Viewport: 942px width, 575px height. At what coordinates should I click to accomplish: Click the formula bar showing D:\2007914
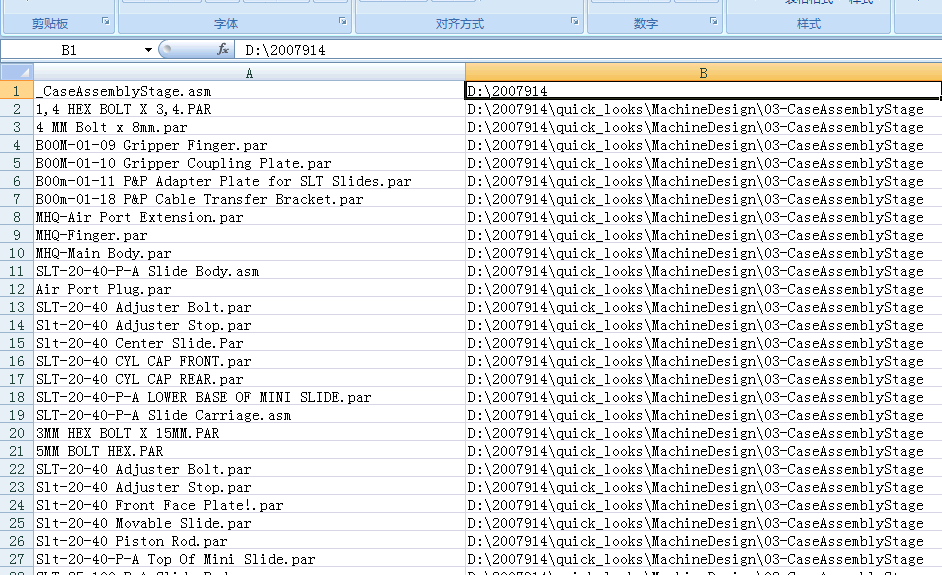[588, 50]
